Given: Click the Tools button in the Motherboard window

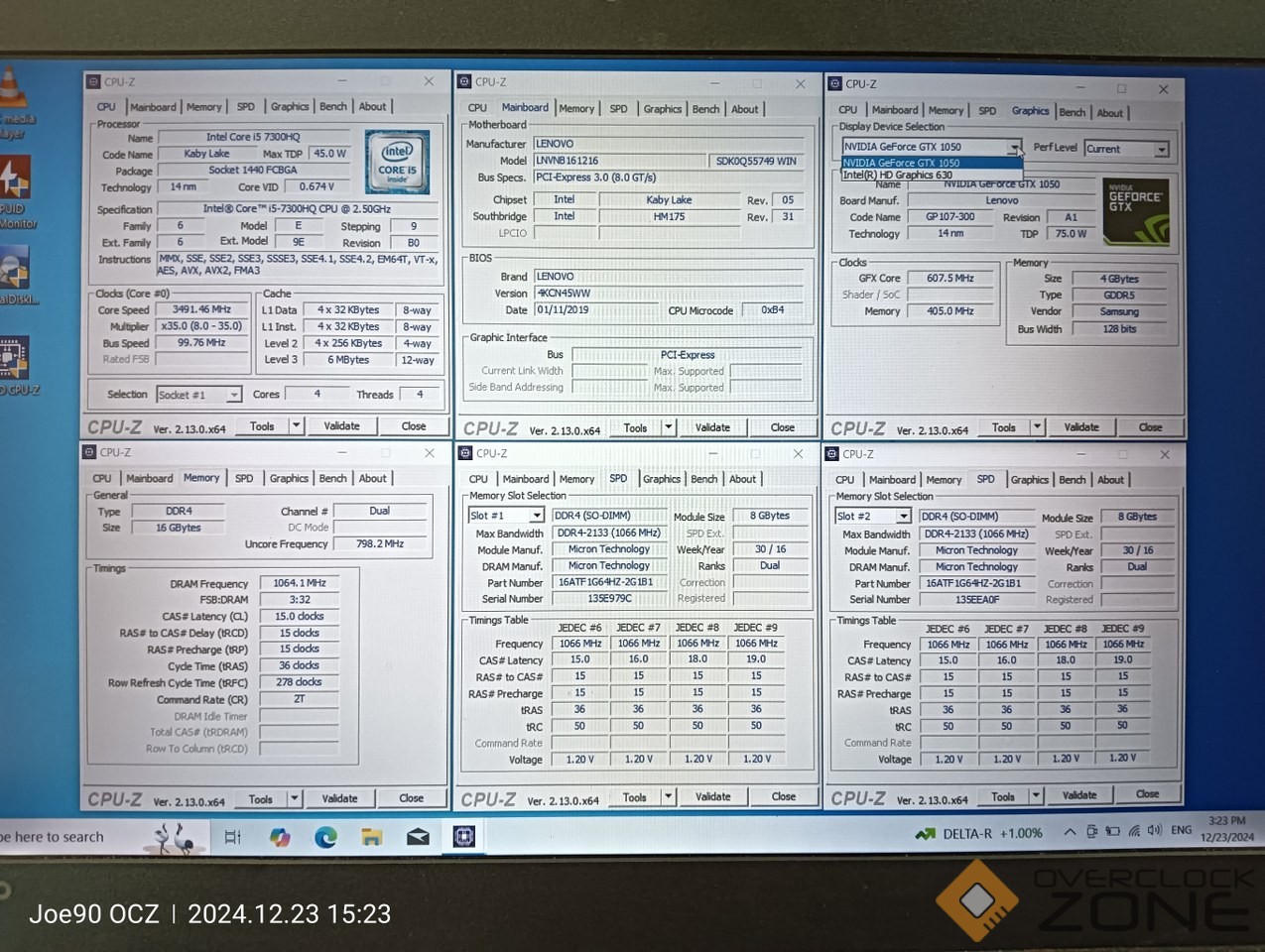Looking at the screenshot, I should point(635,427).
